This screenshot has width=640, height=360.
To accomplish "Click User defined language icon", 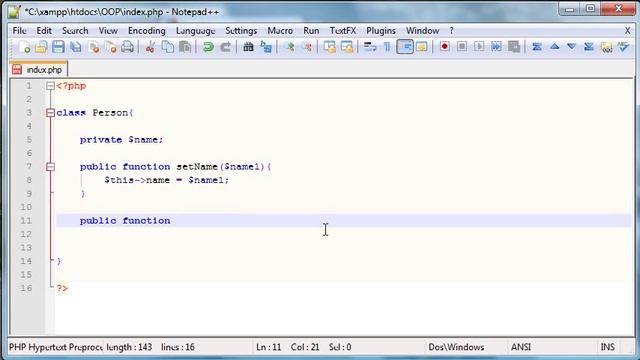I will [x=421, y=47].
